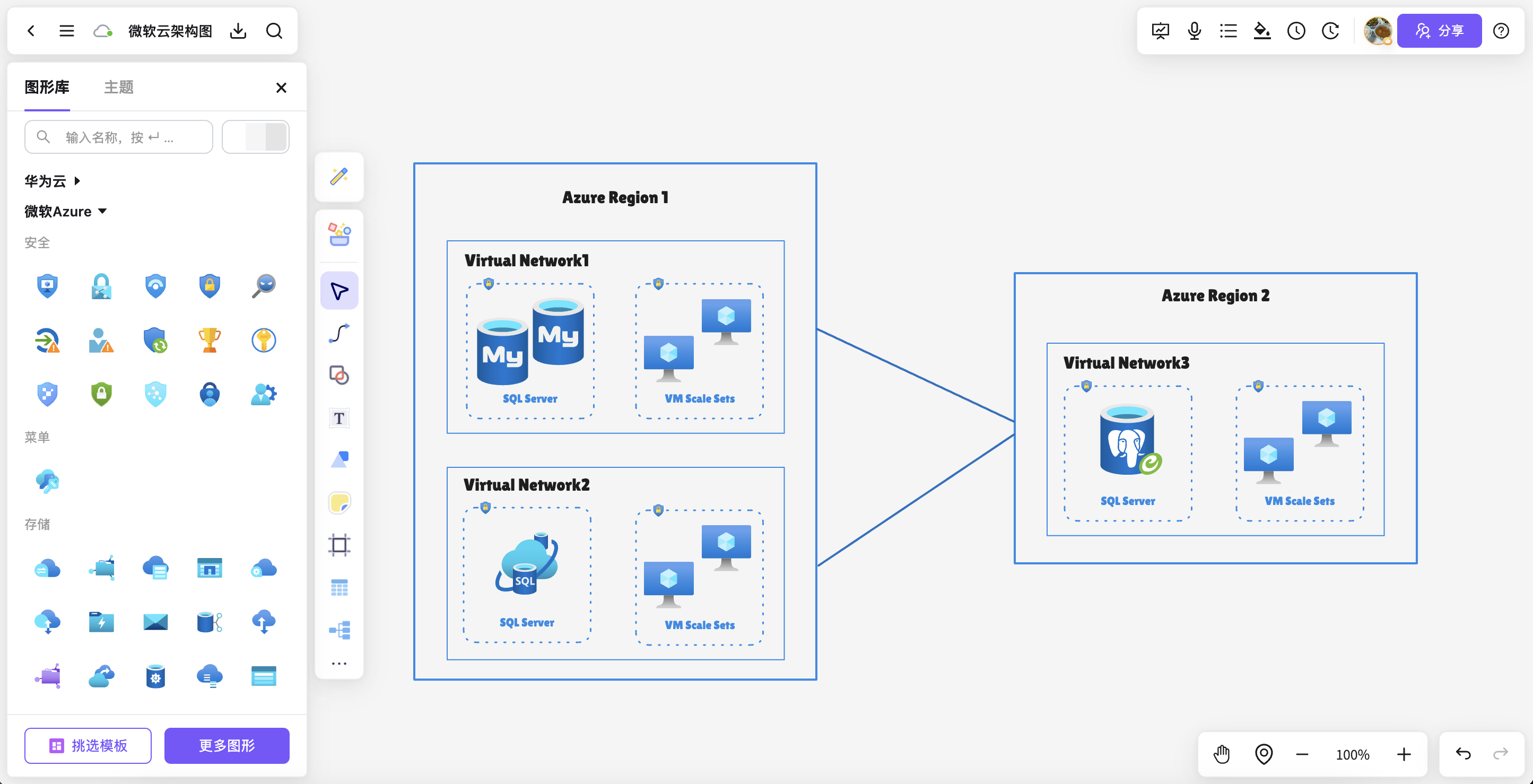Select the basic shape tool
Image resolution: width=1533 pixels, height=784 pixels.
[339, 375]
